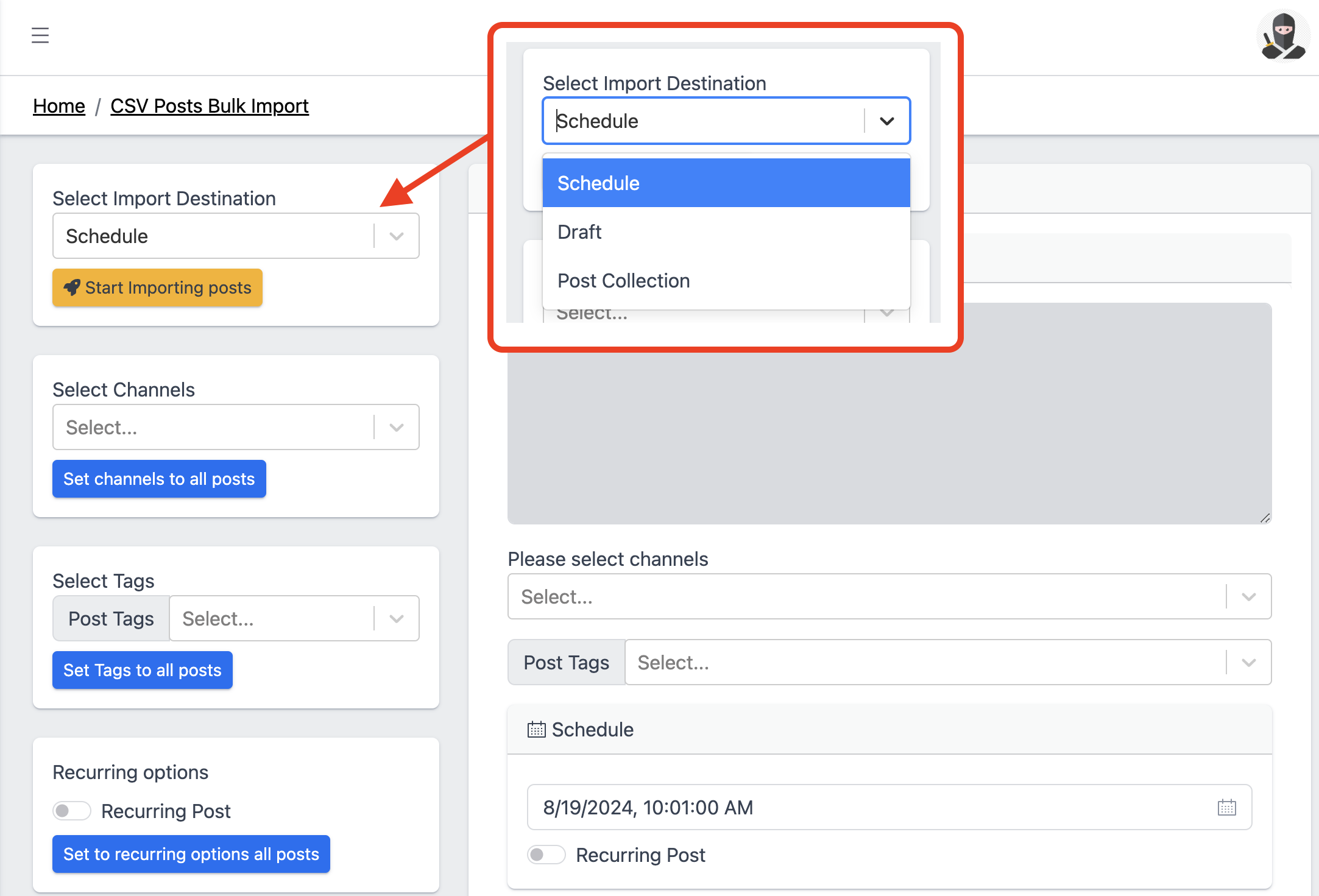
Task: Choose Schedule option in zoomed dropdown list
Action: coord(726,183)
